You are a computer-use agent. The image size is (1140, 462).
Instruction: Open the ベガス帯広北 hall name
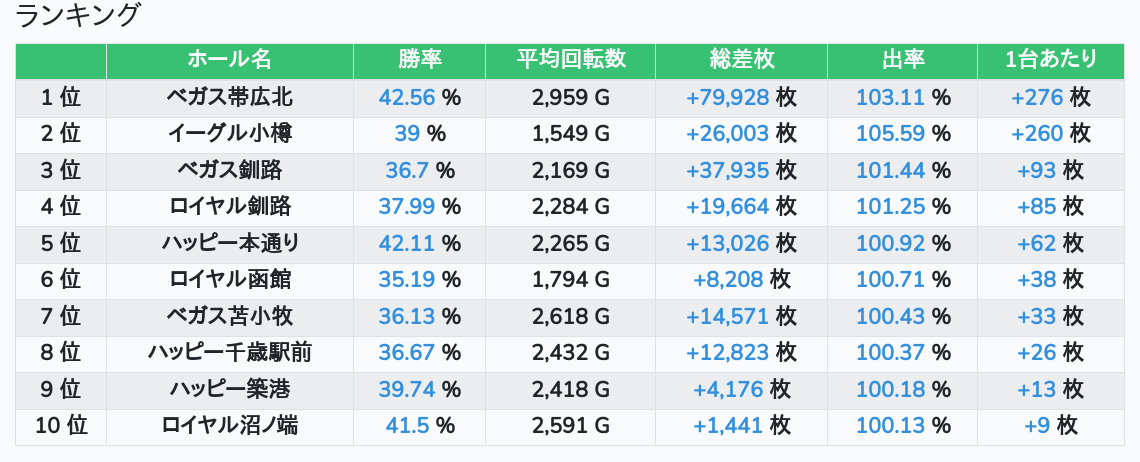(230, 98)
